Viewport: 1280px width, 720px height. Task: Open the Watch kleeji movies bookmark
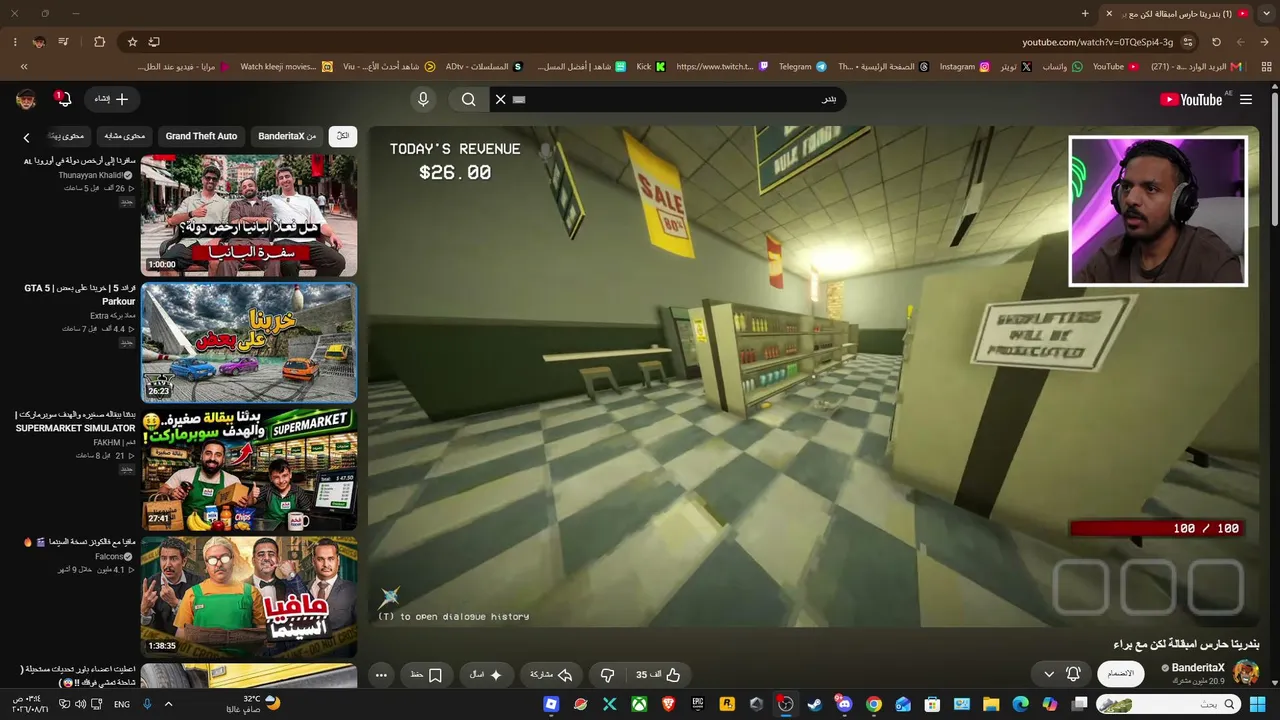tap(286, 67)
